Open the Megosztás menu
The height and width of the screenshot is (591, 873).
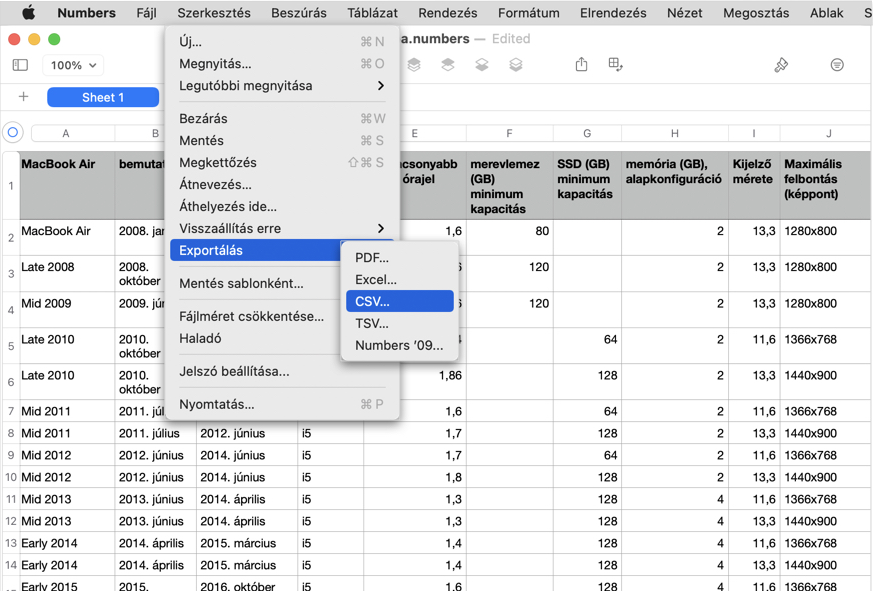756,12
